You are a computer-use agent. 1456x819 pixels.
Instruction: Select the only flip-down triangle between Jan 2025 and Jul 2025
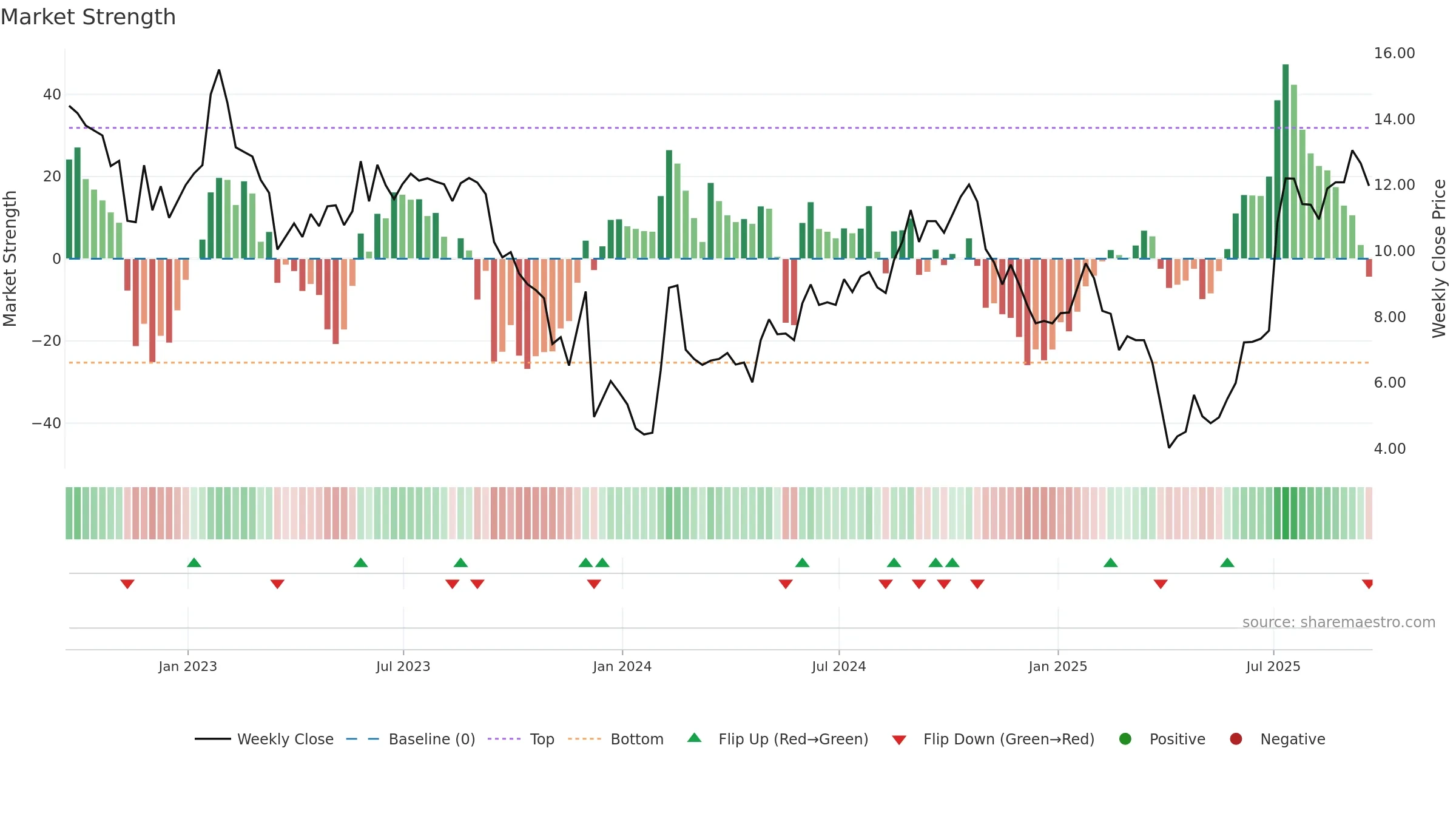point(1161,584)
